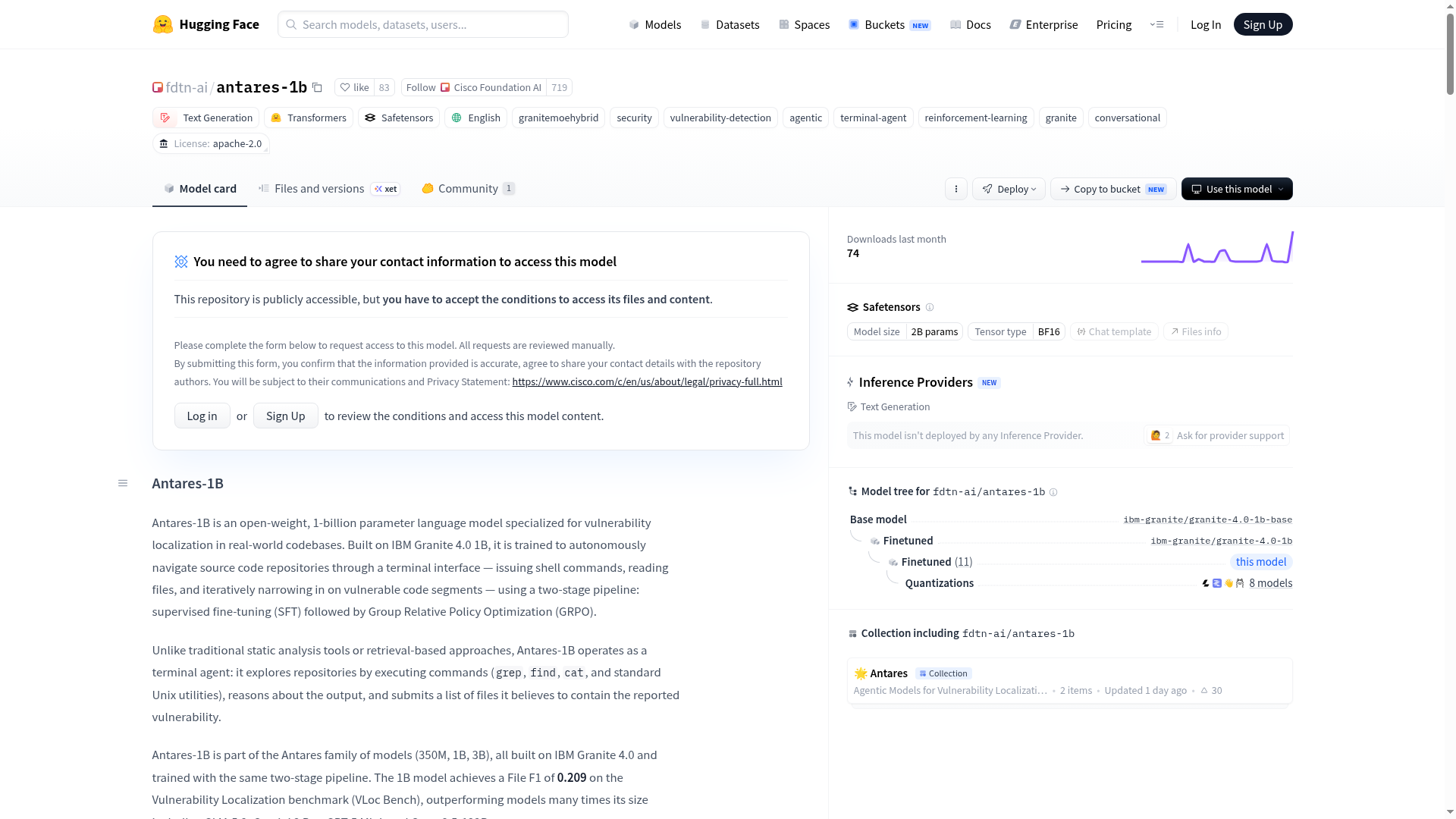Open the Community tab

(468, 189)
